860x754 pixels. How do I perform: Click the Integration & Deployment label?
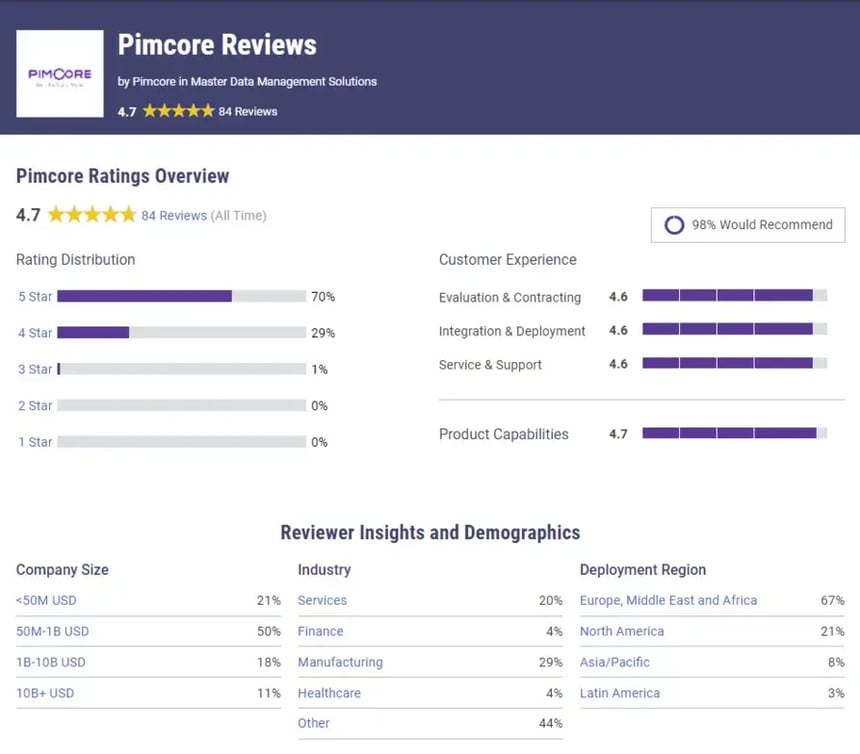point(512,331)
